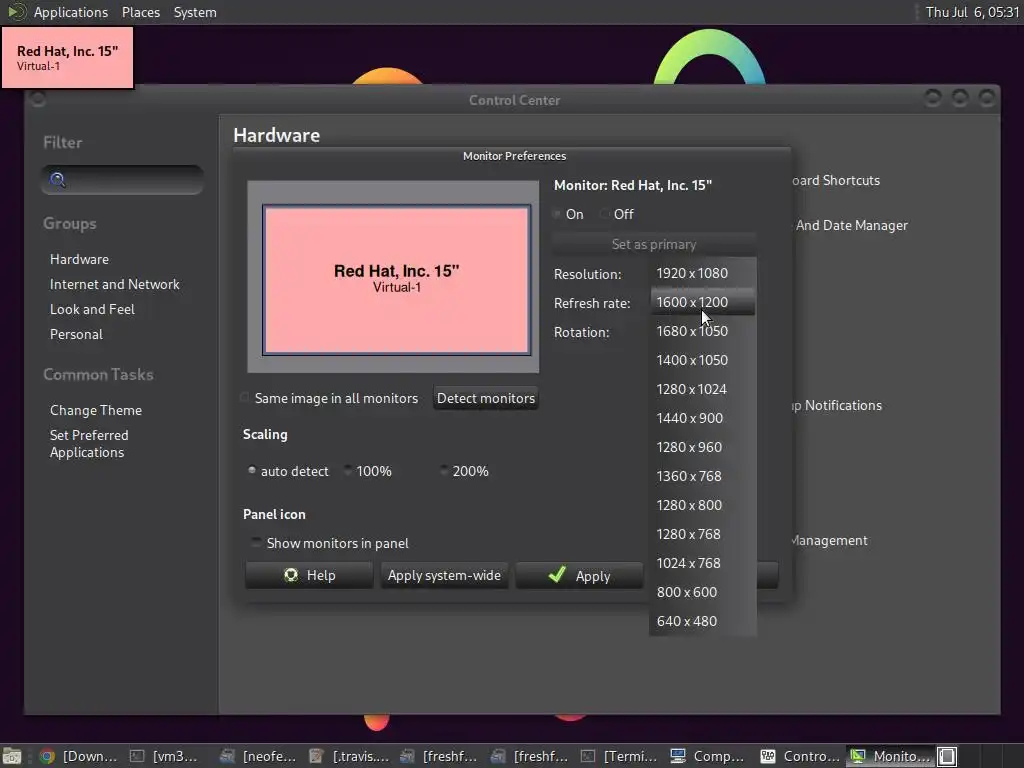Select the pink monitor preview rectangle
The height and width of the screenshot is (768, 1024).
(396, 280)
